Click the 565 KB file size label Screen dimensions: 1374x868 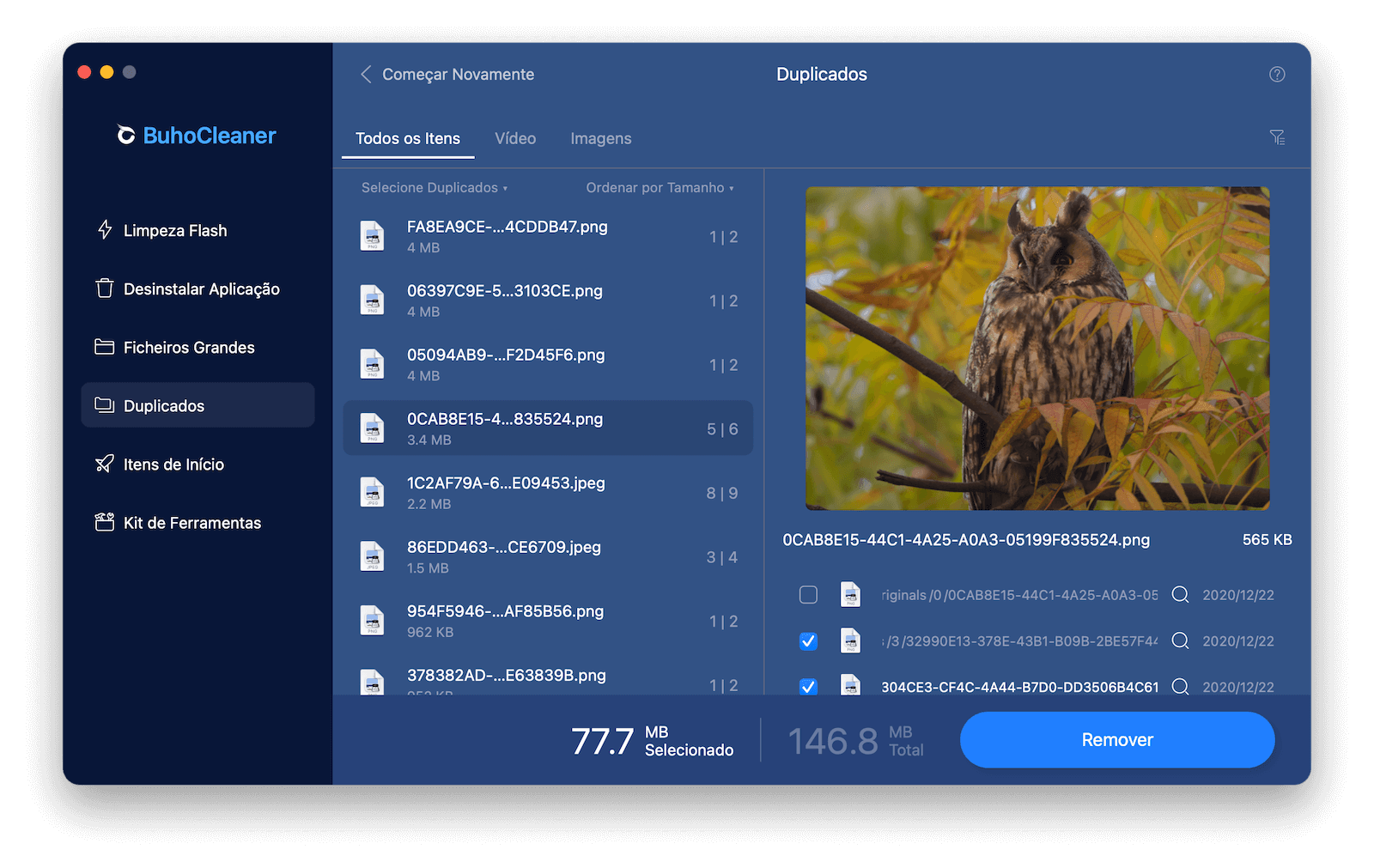pos(1267,540)
